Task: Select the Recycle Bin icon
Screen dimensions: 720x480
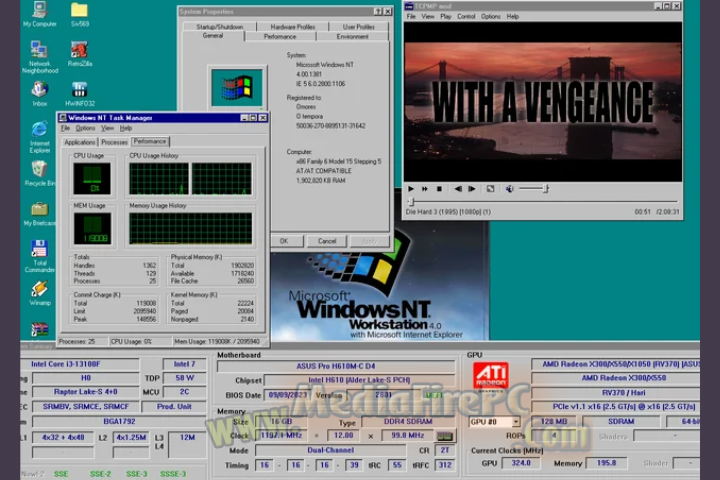Action: tap(39, 173)
